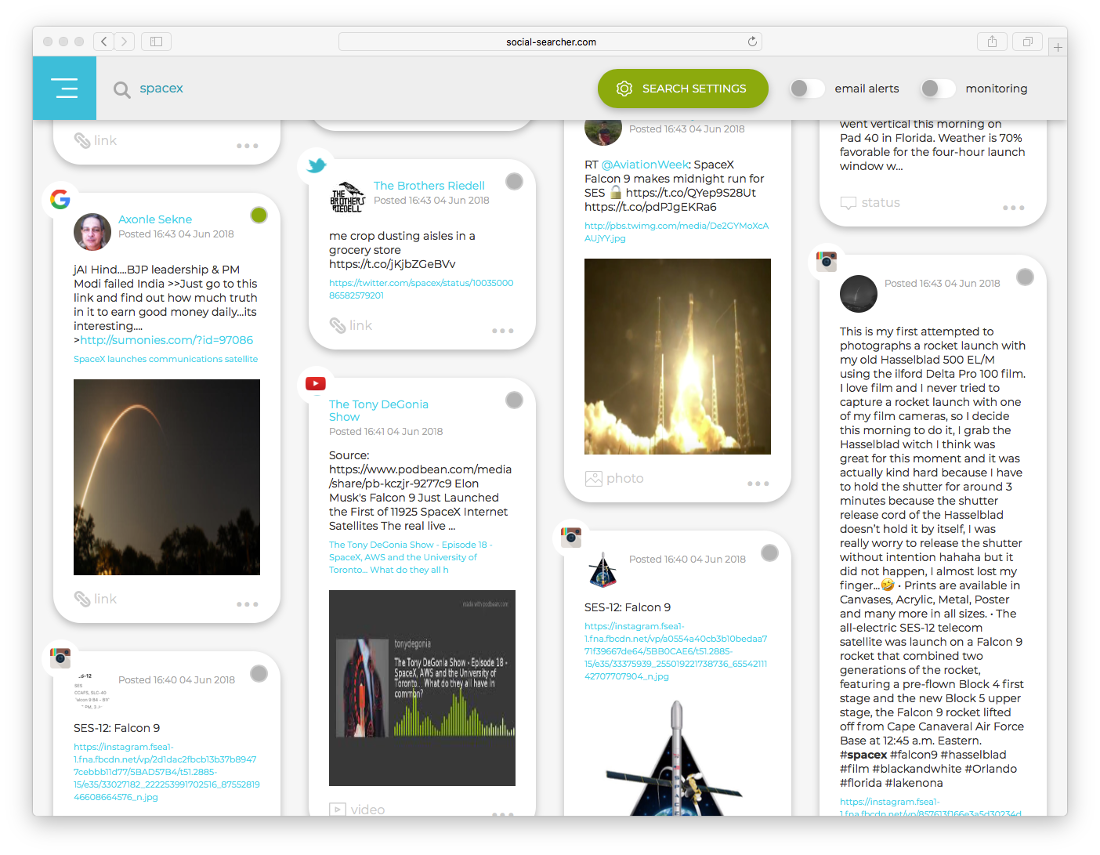This screenshot has width=1100, height=855.
Task: Show all browser tabs
Action: click(1027, 41)
